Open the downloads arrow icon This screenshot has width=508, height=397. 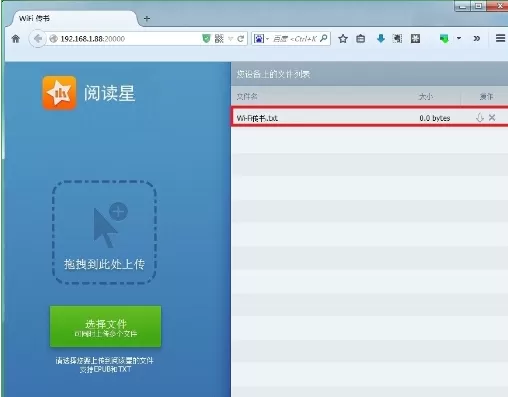pos(381,39)
